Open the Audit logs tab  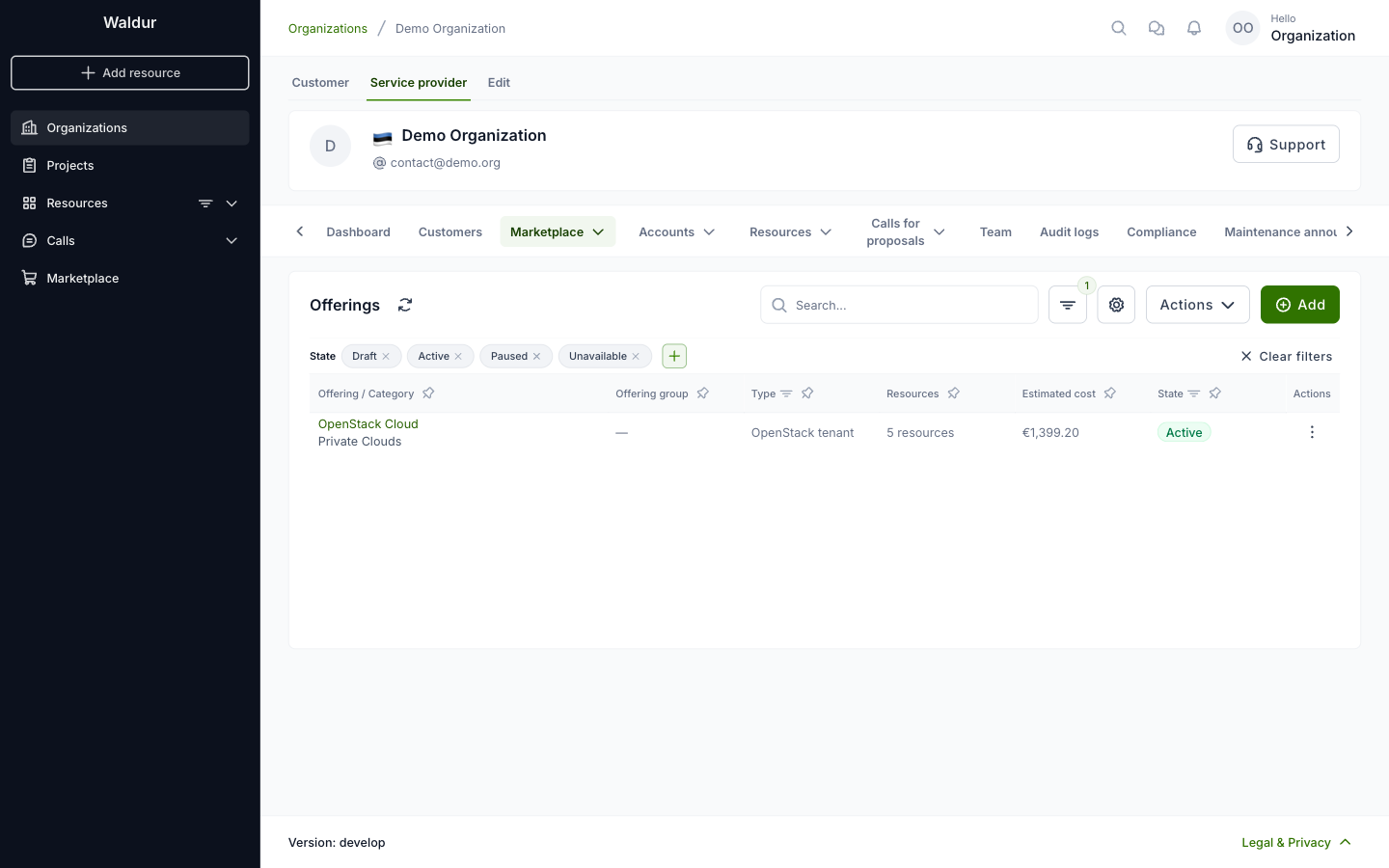1069,231
